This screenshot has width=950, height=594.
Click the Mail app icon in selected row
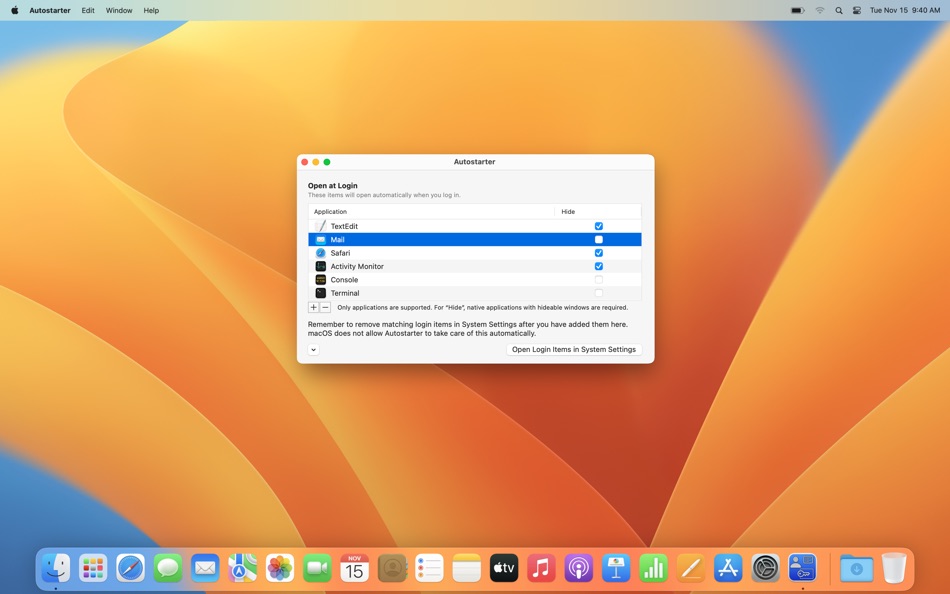[x=321, y=239]
